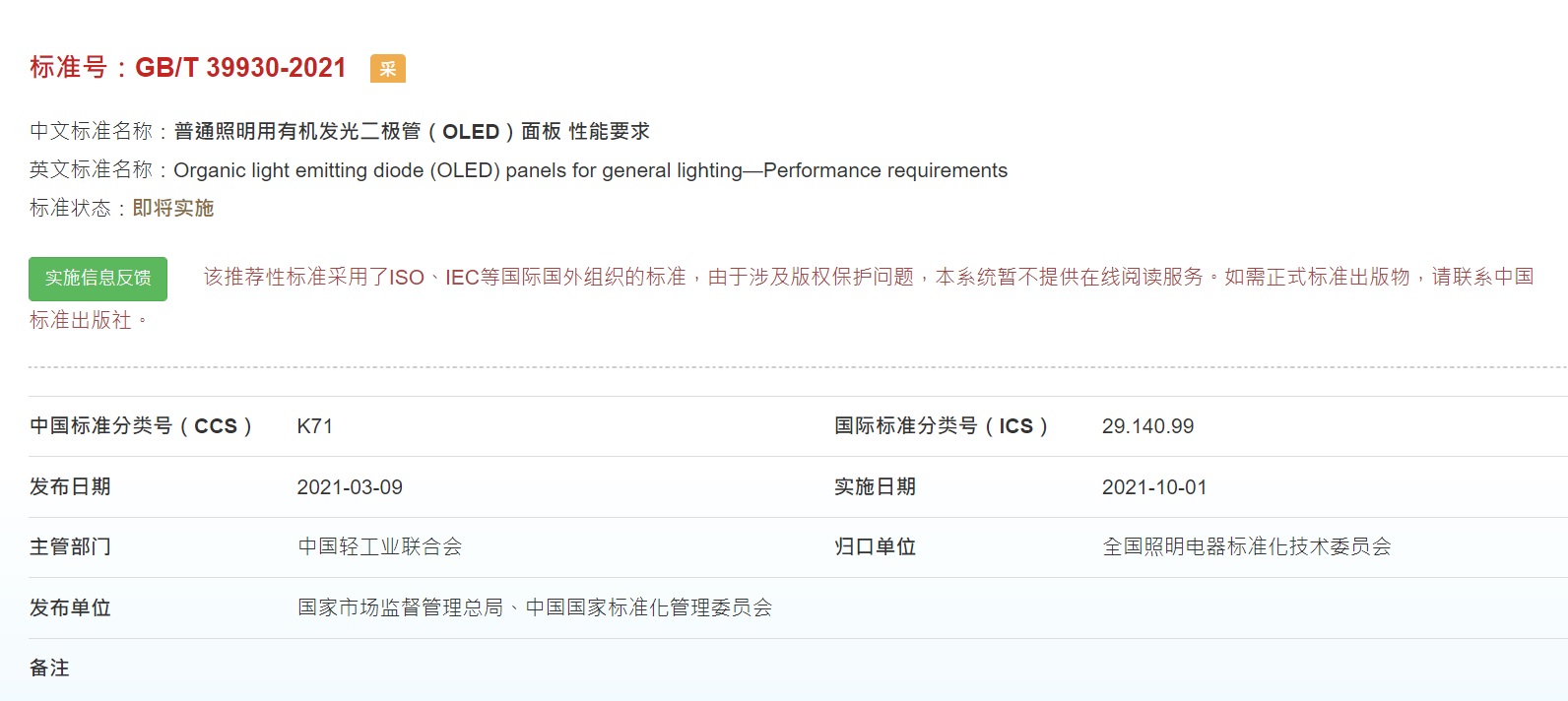The image size is (1568, 701).
Task: Select the Chinese standard name text
Action: click(x=412, y=131)
